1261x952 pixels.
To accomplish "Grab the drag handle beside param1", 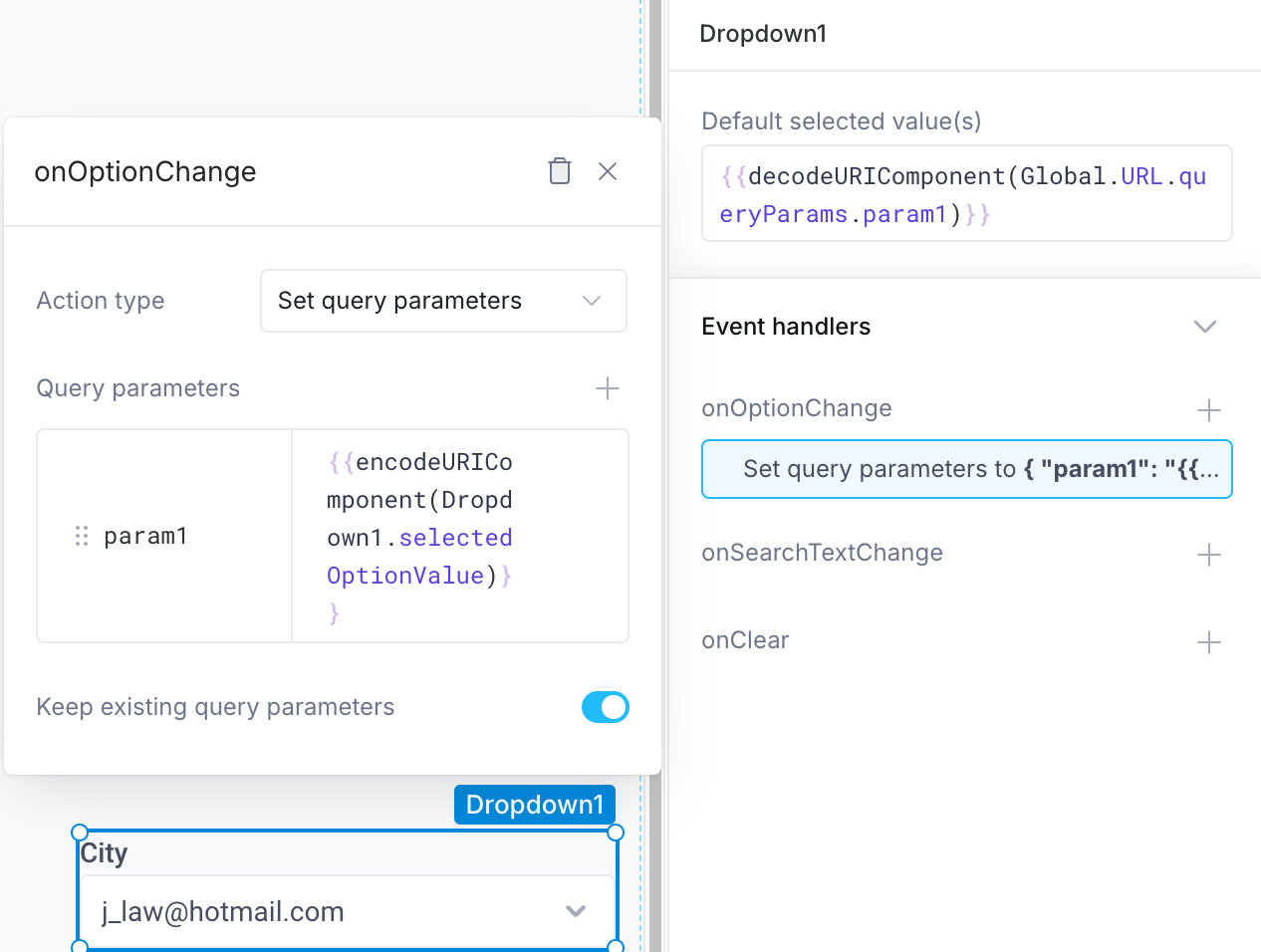I will [81, 535].
